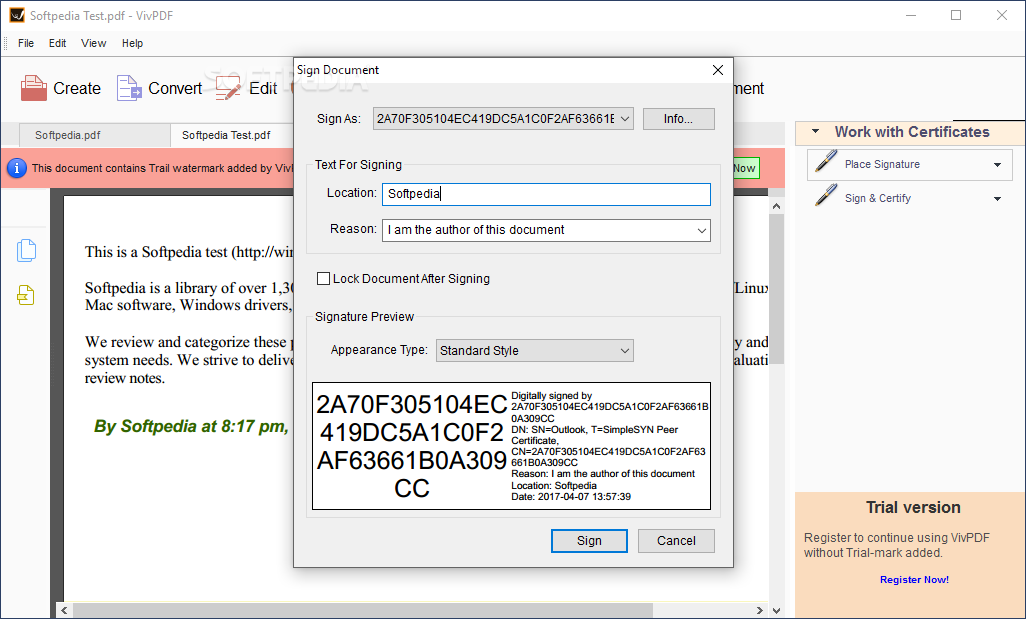Open the pages panel icon in sidebar
Viewport: 1026px width, 619px height.
26,251
